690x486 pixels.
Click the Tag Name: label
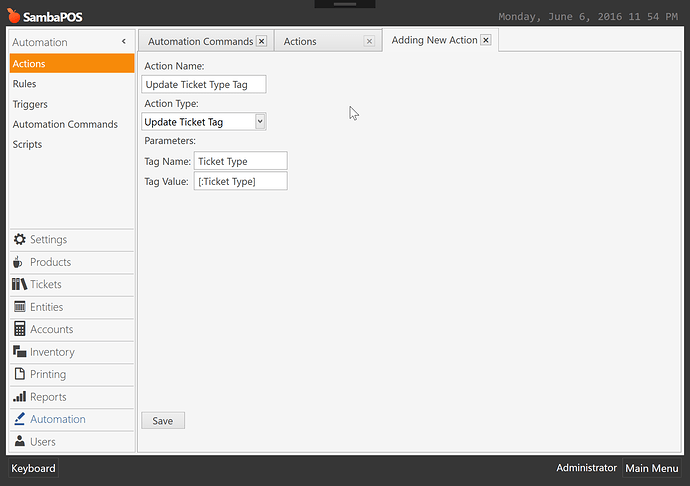167,162
